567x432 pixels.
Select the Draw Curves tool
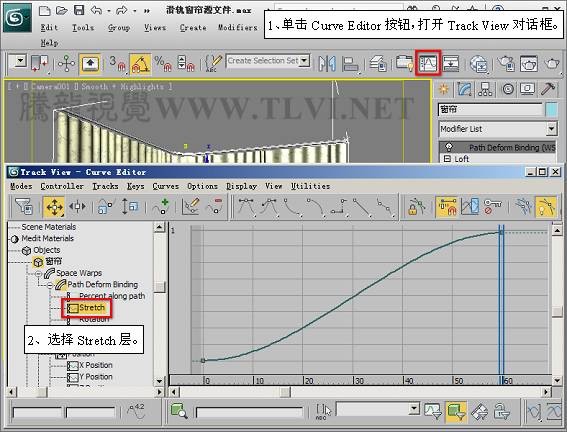point(191,206)
